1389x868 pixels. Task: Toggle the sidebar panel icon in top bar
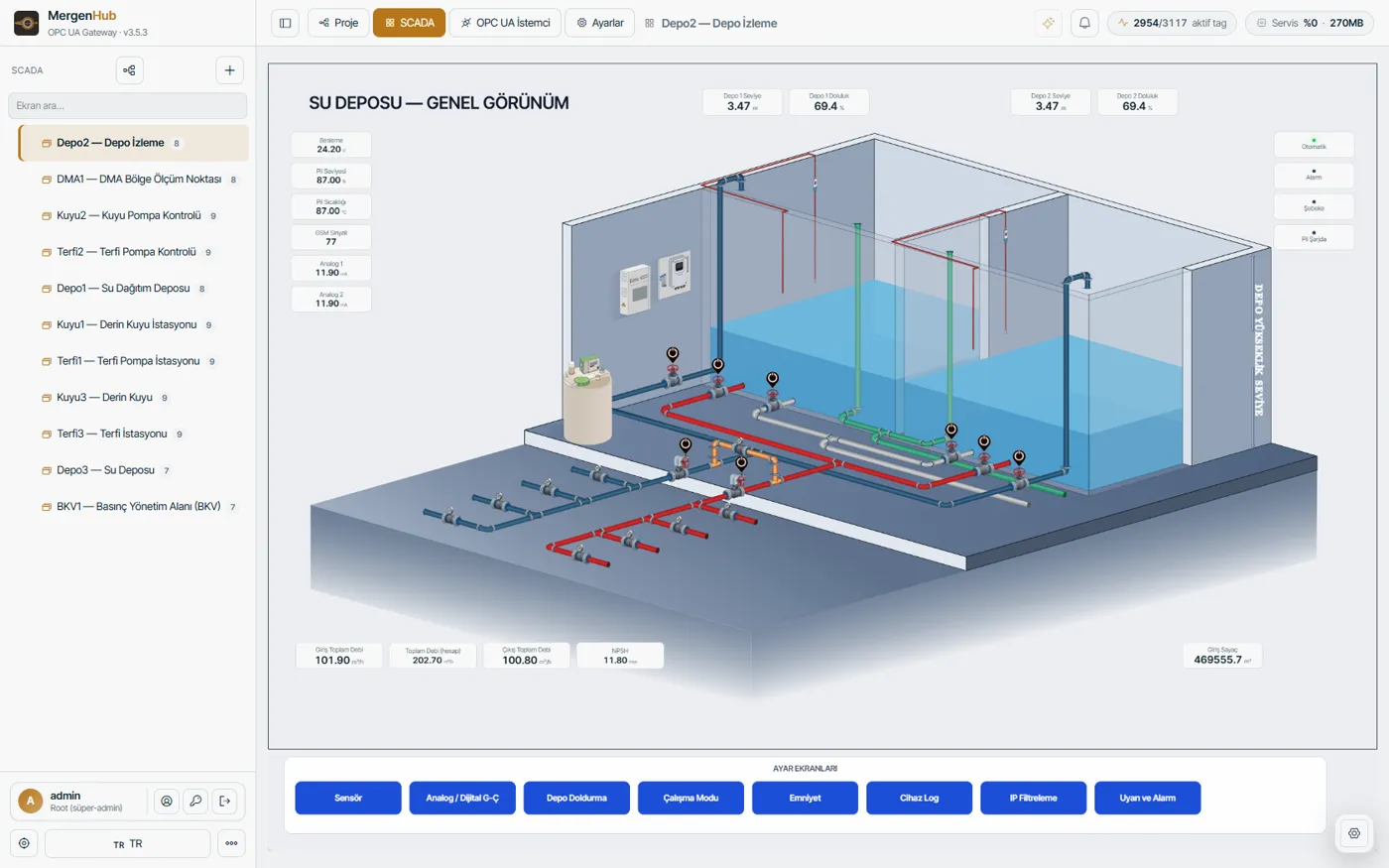click(285, 23)
